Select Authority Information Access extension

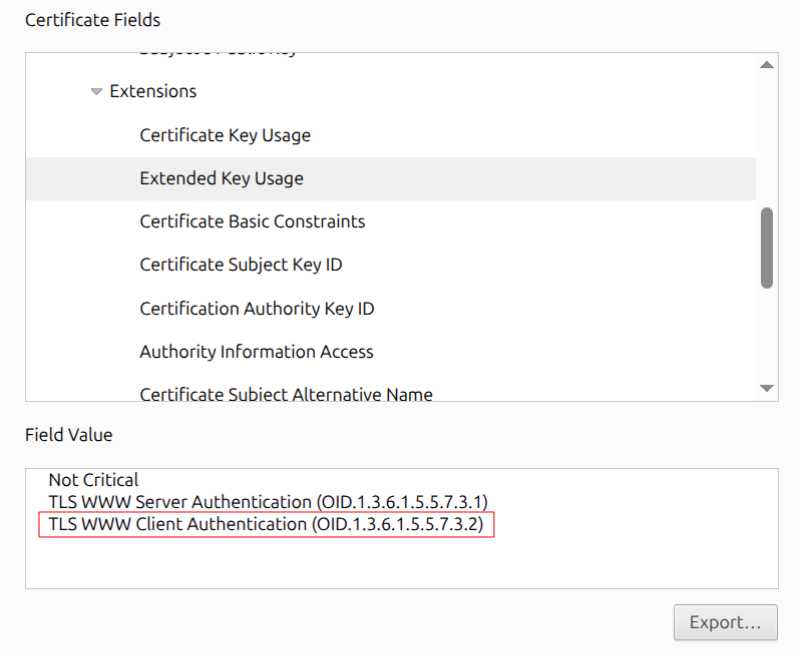(256, 351)
